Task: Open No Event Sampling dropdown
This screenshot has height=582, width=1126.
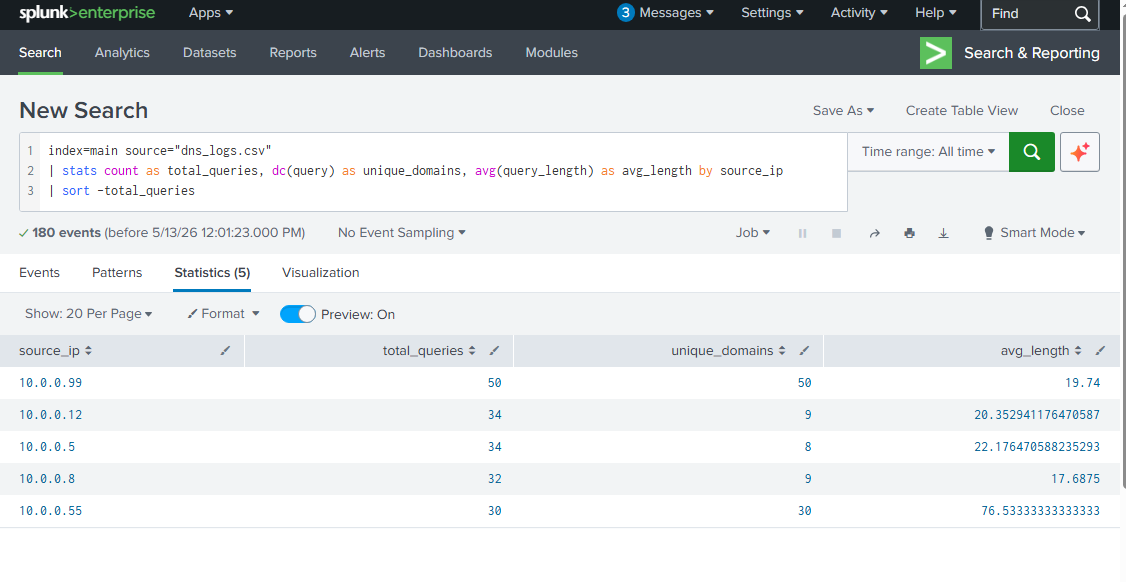Action: [401, 233]
